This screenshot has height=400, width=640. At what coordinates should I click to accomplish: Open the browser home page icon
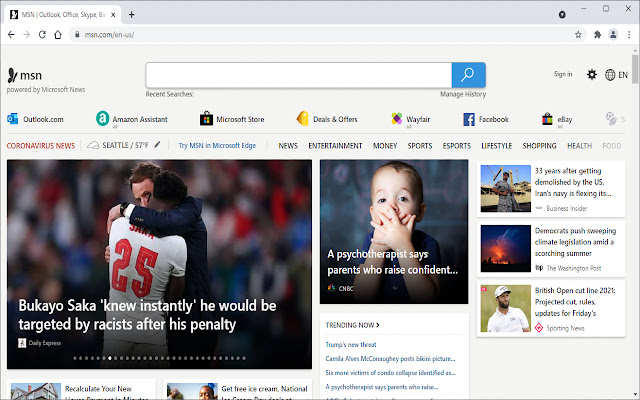58,35
